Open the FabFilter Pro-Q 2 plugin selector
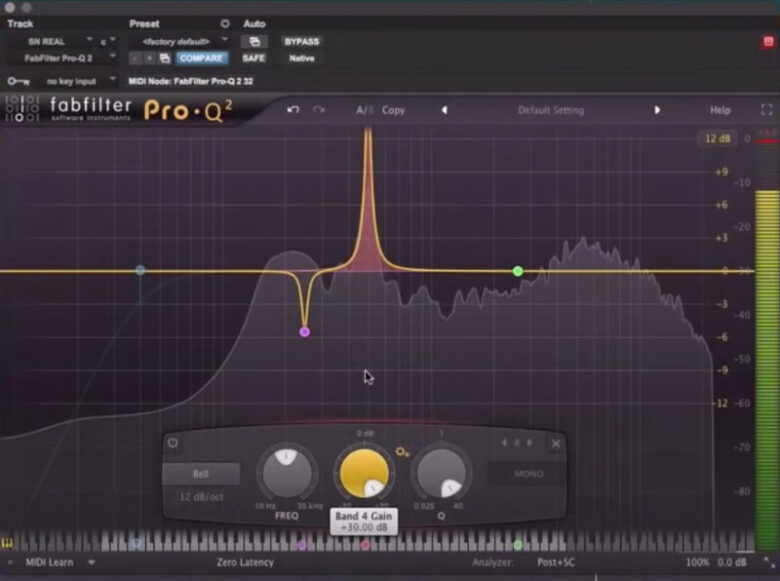The width and height of the screenshot is (780, 581). (63, 58)
